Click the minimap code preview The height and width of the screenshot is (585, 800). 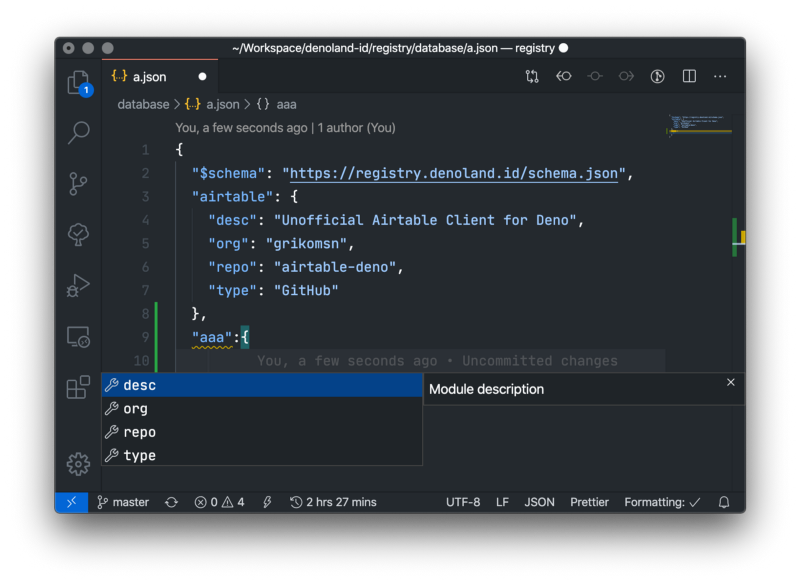[x=697, y=124]
